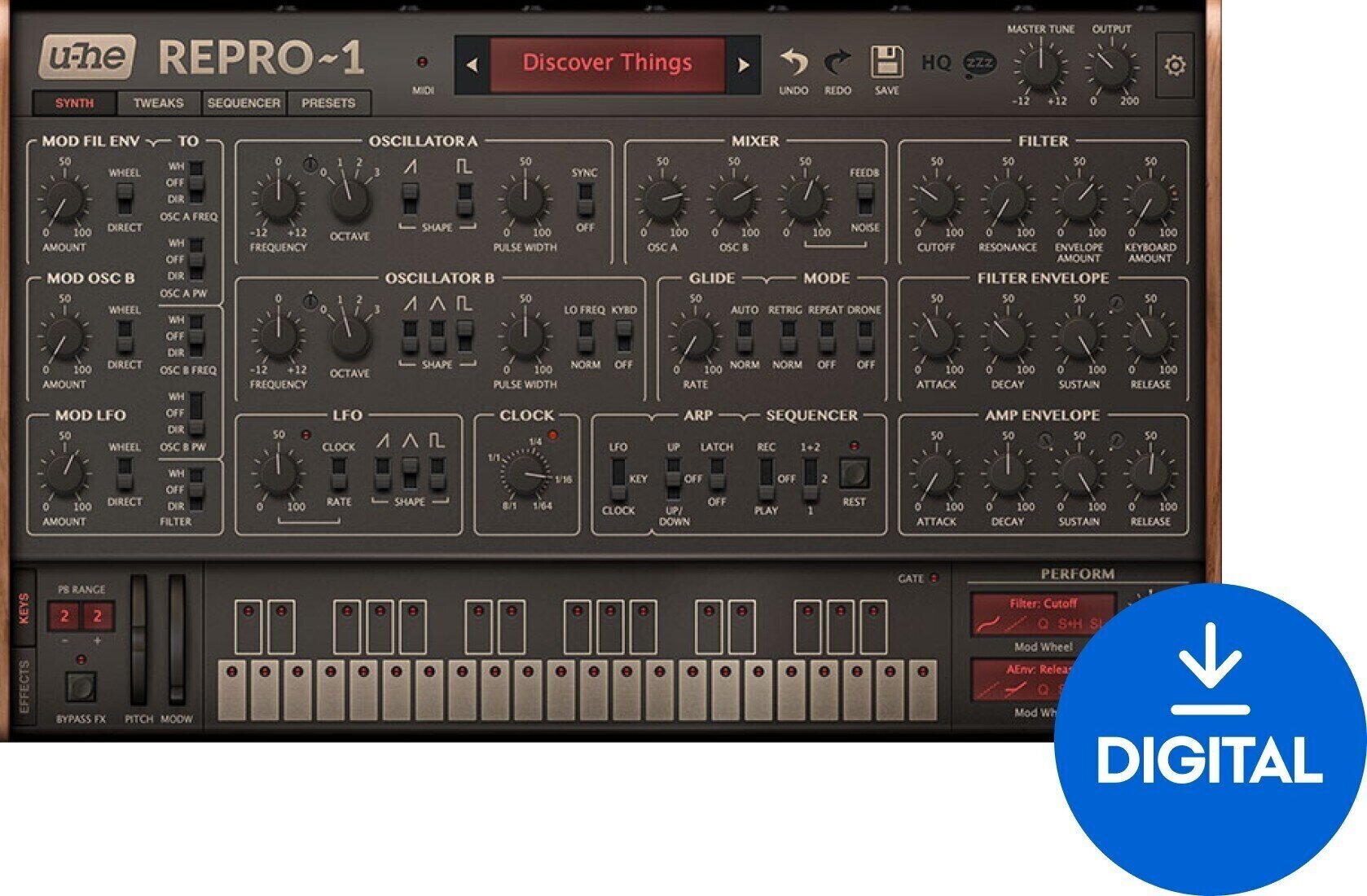Click the Undo arrow icon

coord(793,63)
